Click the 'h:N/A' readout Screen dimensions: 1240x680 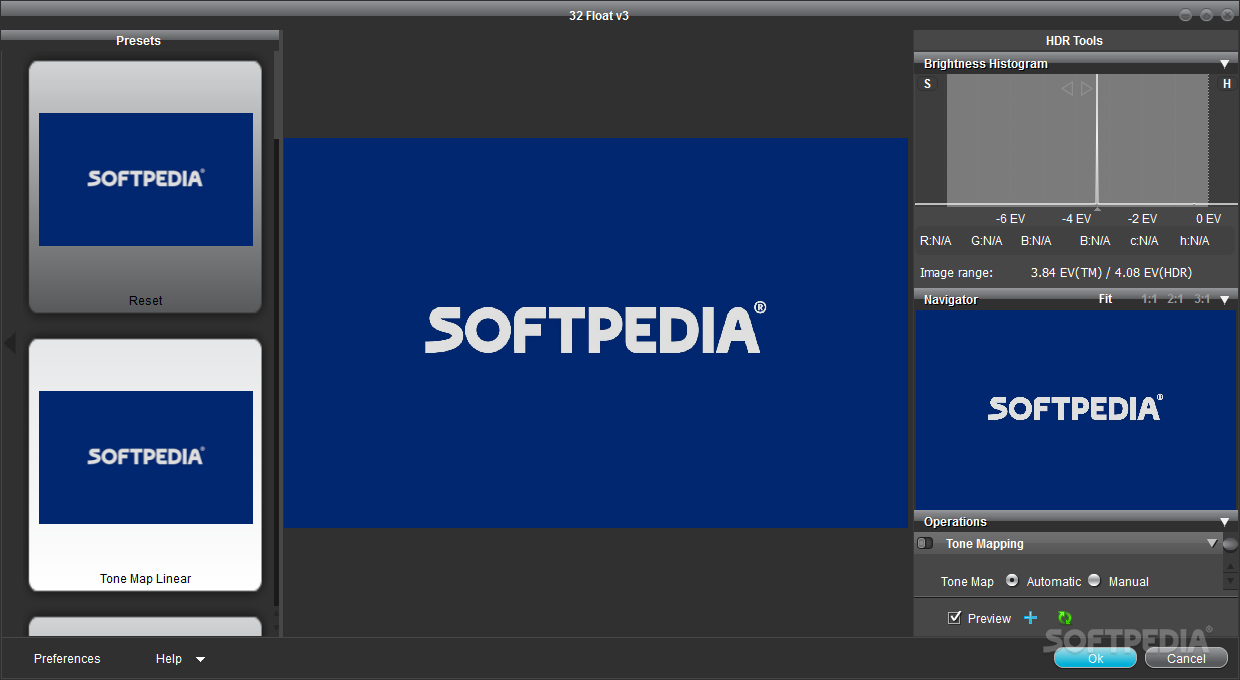pyautogui.click(x=1194, y=241)
